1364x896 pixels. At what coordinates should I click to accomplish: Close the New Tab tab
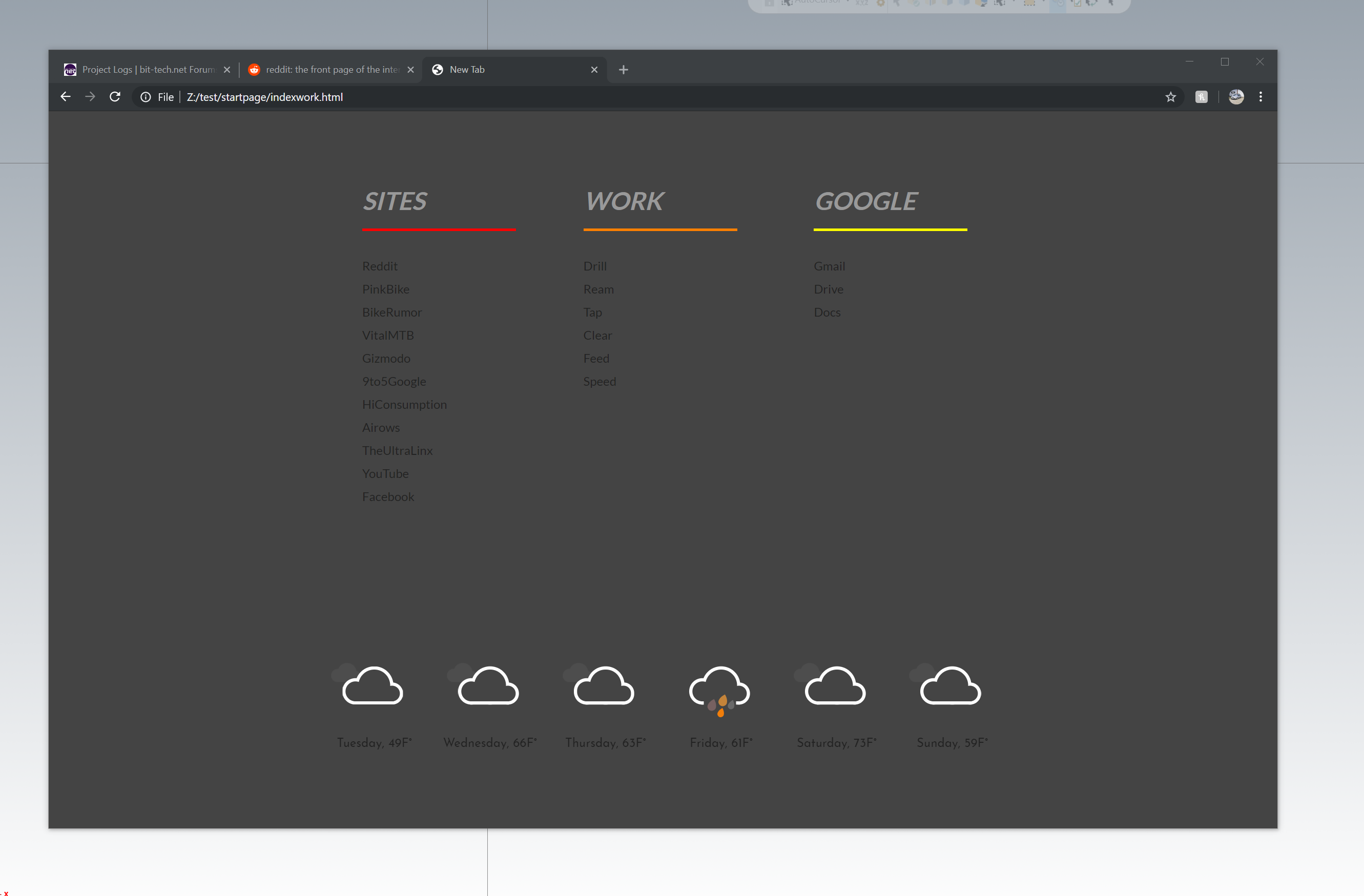tap(594, 69)
